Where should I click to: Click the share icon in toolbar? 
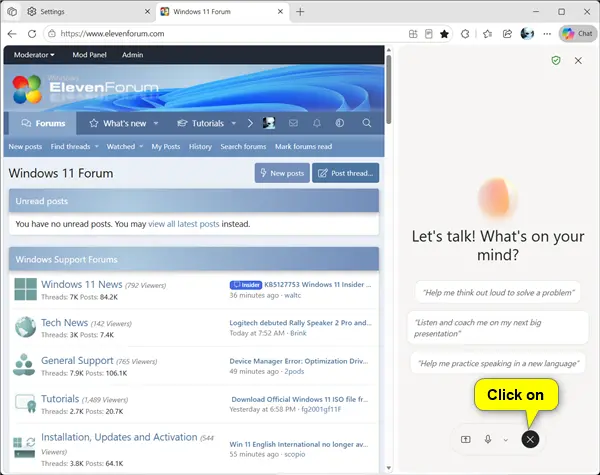click(507, 34)
